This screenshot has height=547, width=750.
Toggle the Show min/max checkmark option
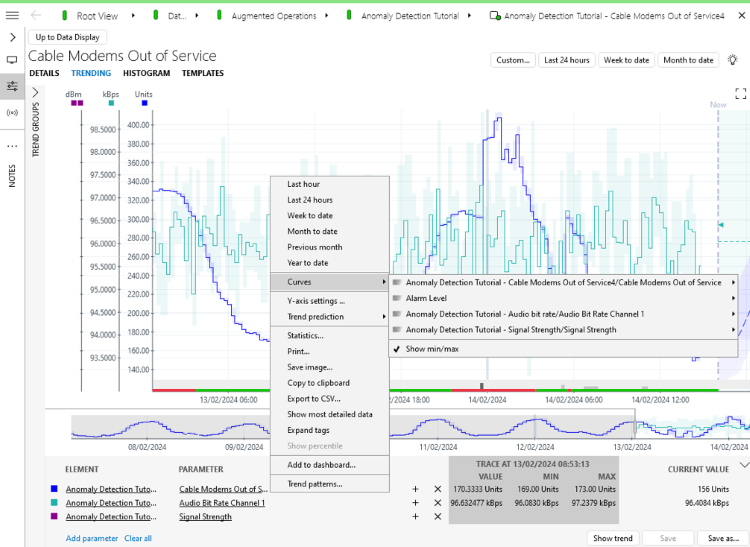pyautogui.click(x=563, y=349)
